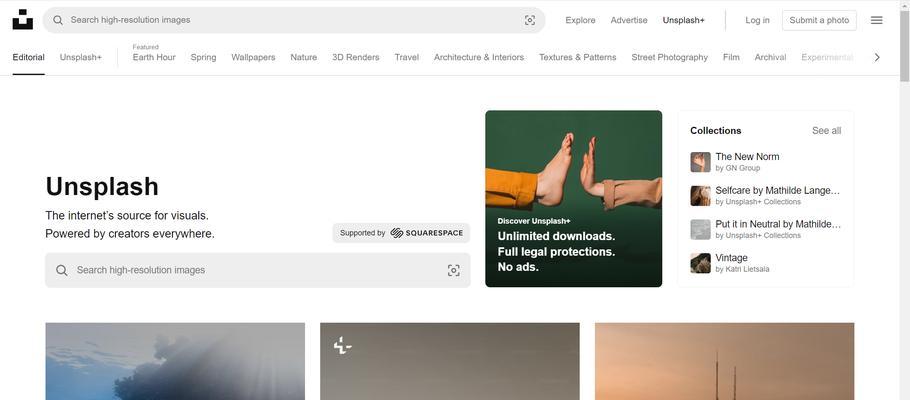This screenshot has height=400, width=910.
Task: Click the Unsplash logo home icon
Action: click(23, 20)
